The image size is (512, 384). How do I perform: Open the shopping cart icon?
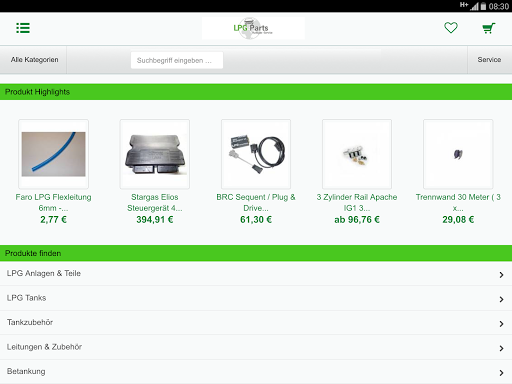pos(489,28)
